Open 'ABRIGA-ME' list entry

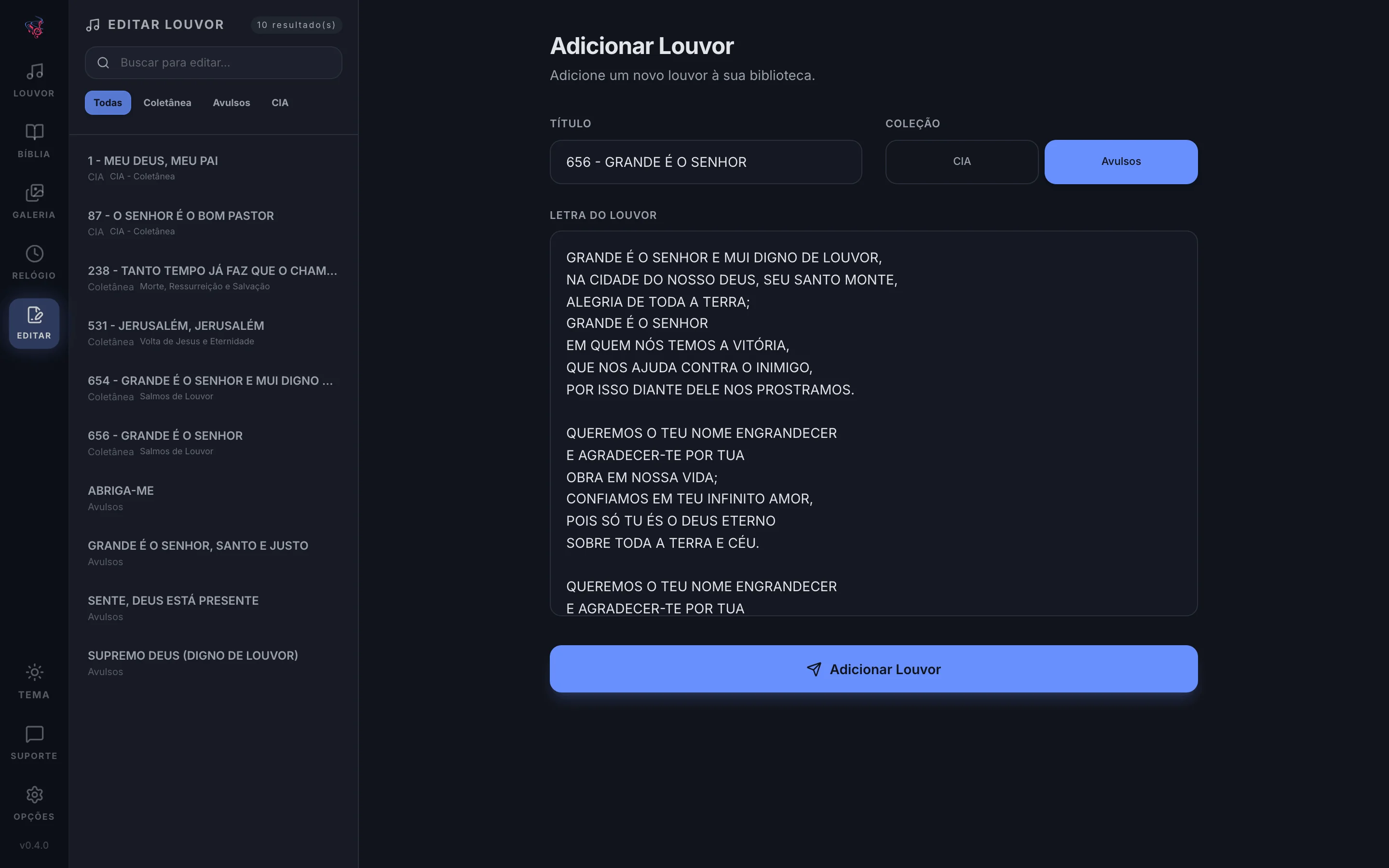click(x=214, y=498)
